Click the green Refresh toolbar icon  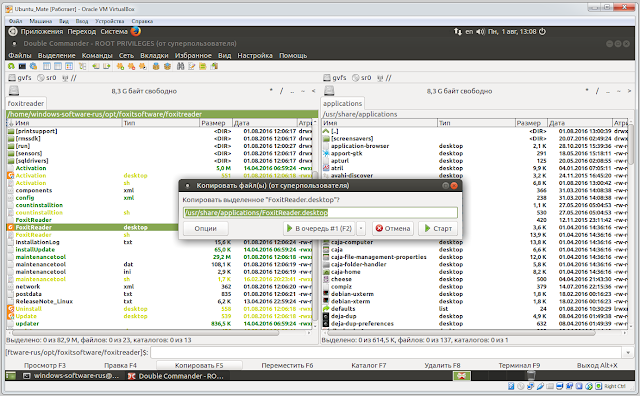tap(11, 66)
